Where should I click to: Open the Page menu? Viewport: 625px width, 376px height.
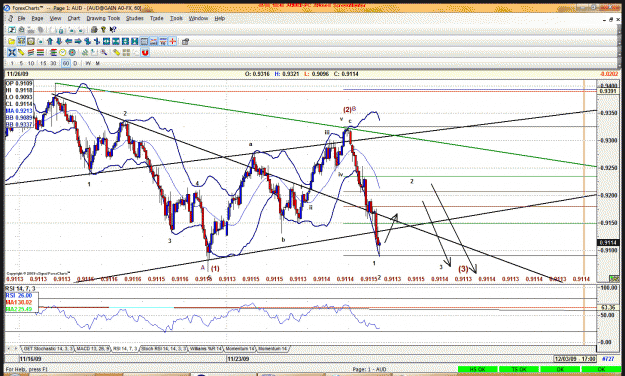pos(37,18)
